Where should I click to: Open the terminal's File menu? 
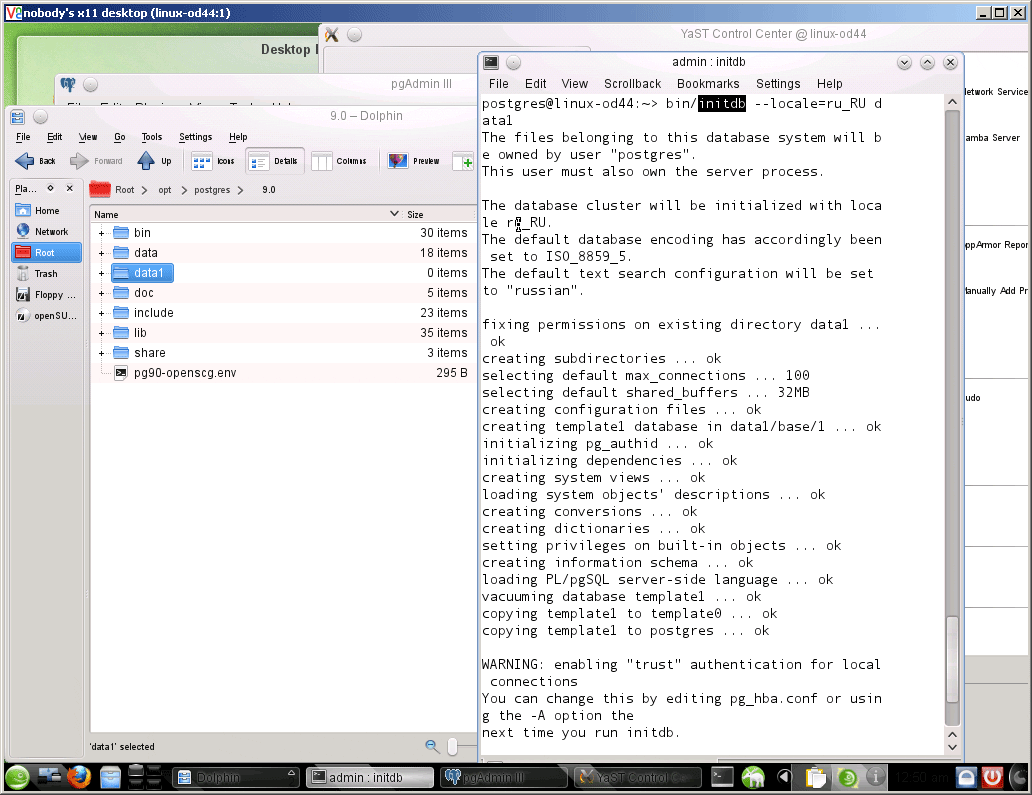point(498,84)
